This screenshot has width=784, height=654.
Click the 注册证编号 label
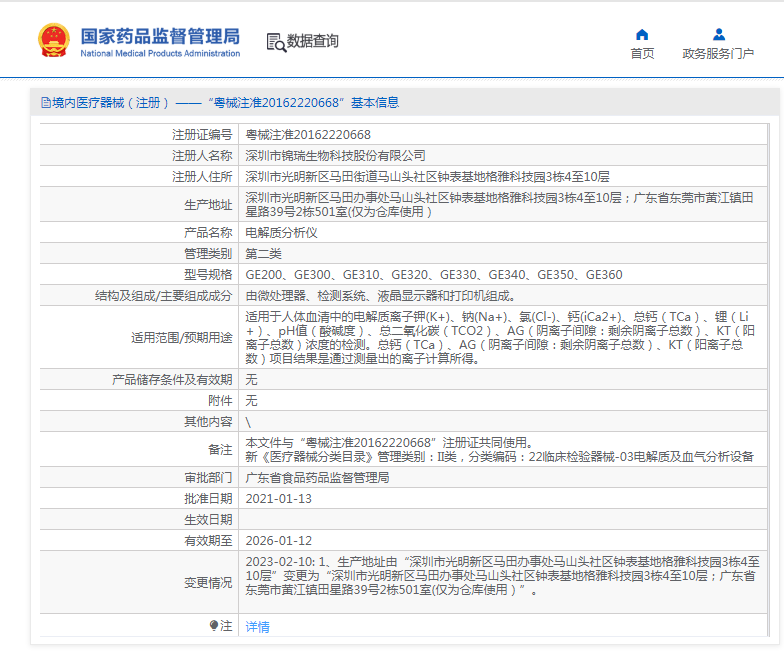click(202, 135)
